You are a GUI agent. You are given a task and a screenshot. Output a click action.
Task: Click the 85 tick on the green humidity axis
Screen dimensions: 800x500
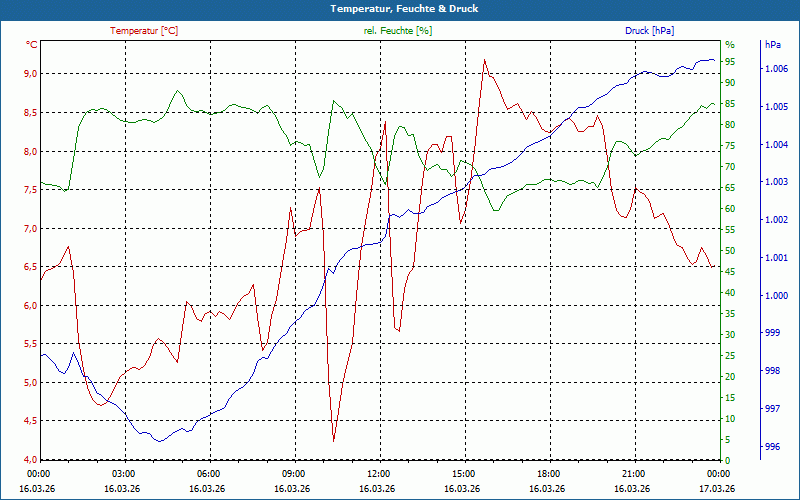(730, 104)
